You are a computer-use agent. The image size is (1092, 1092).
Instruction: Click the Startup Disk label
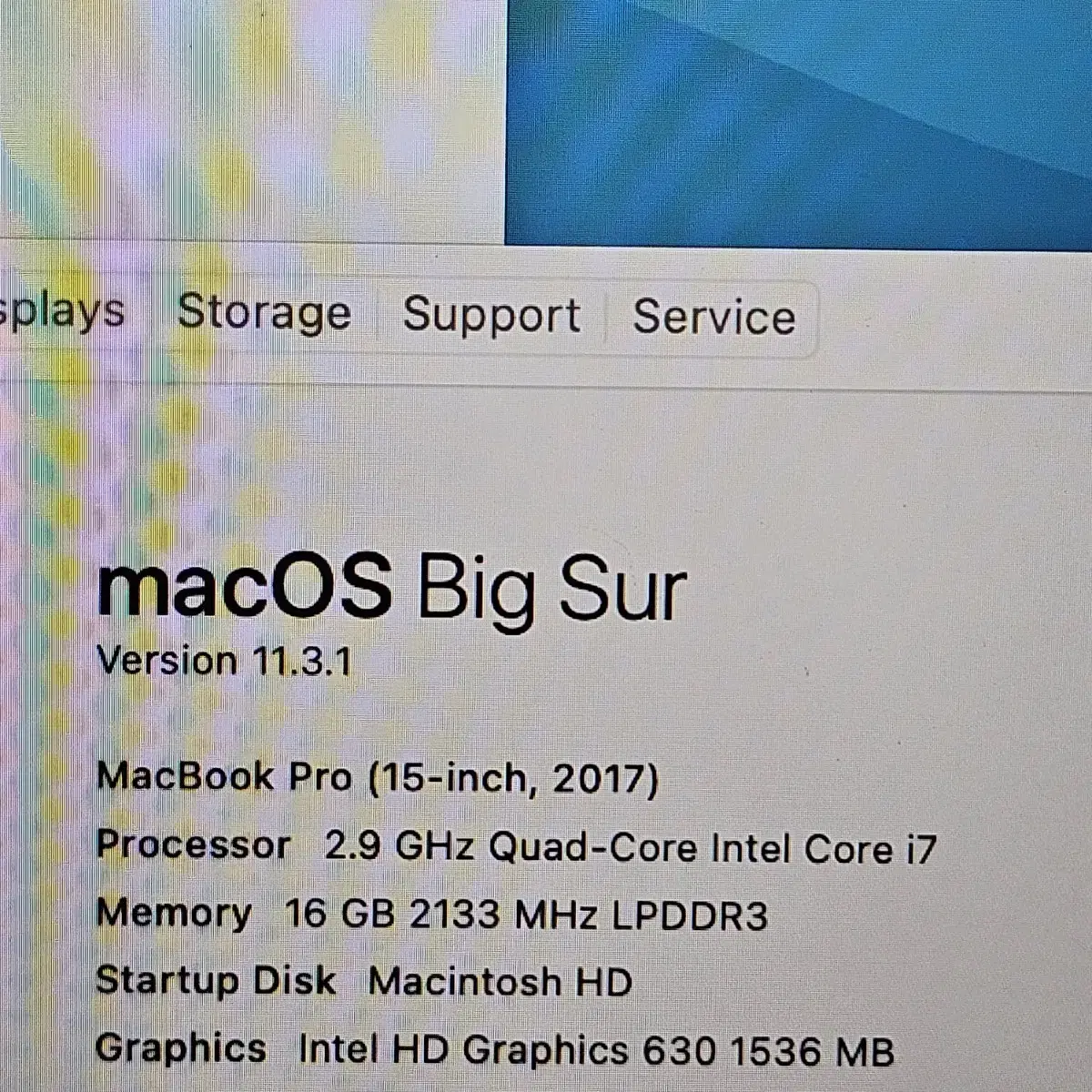coord(216,981)
